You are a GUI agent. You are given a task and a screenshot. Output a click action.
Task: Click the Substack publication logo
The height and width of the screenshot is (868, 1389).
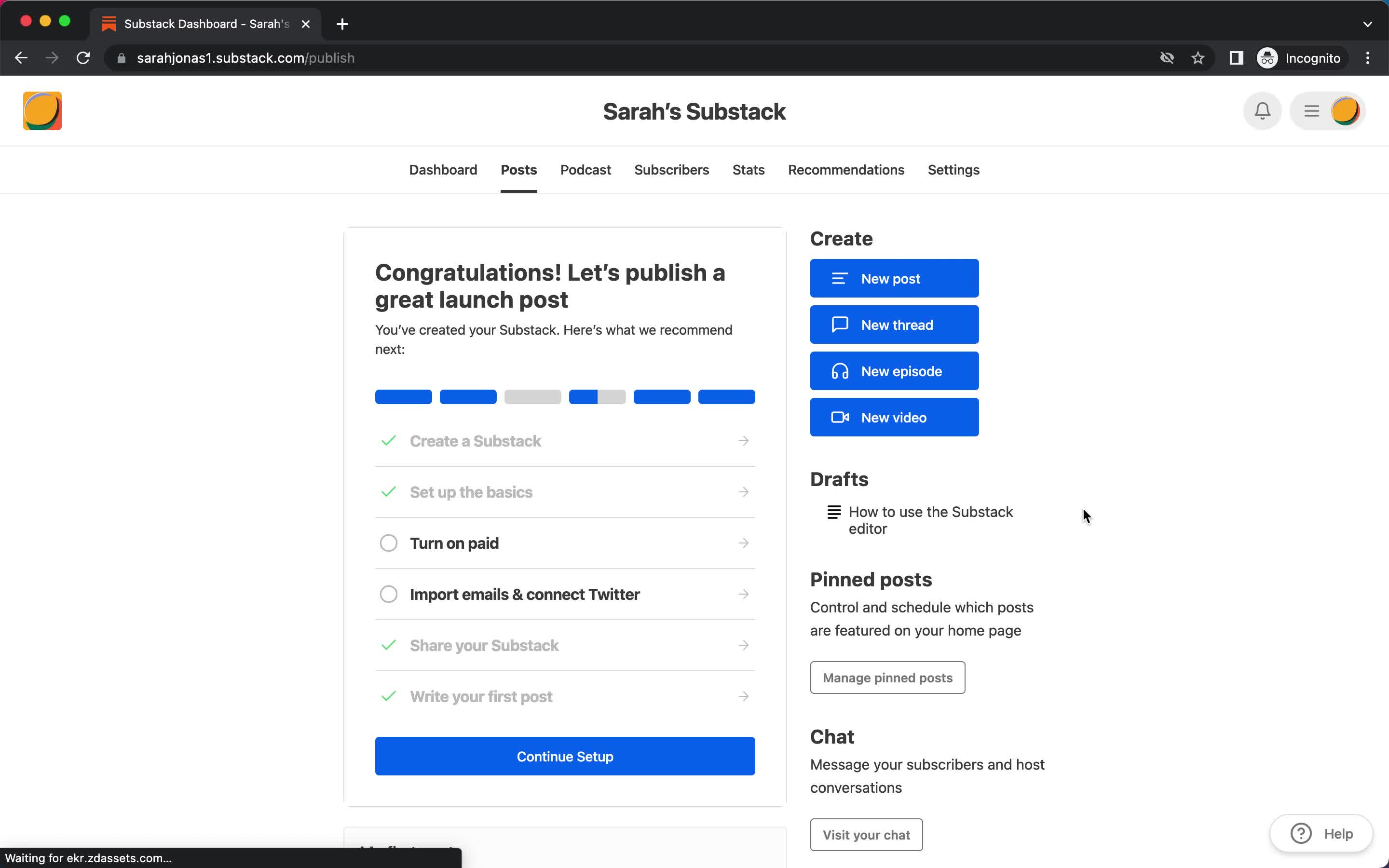[x=42, y=111]
